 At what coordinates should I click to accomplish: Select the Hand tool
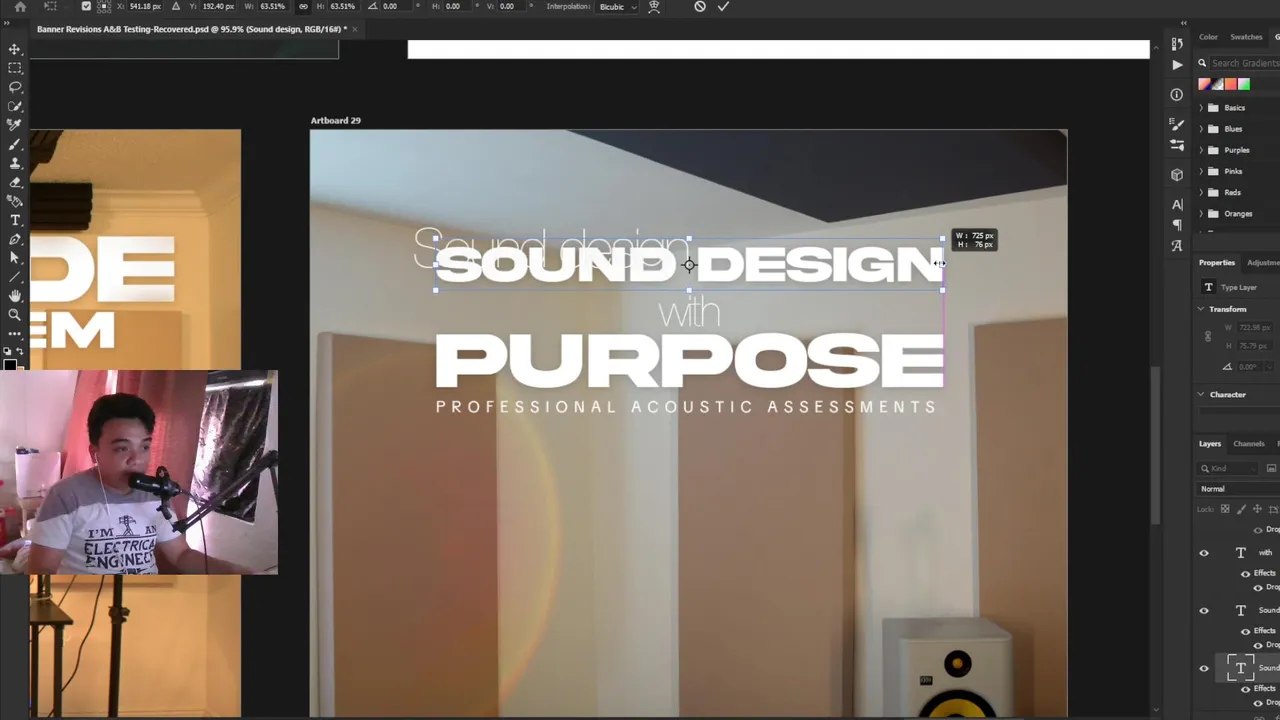tap(14, 296)
